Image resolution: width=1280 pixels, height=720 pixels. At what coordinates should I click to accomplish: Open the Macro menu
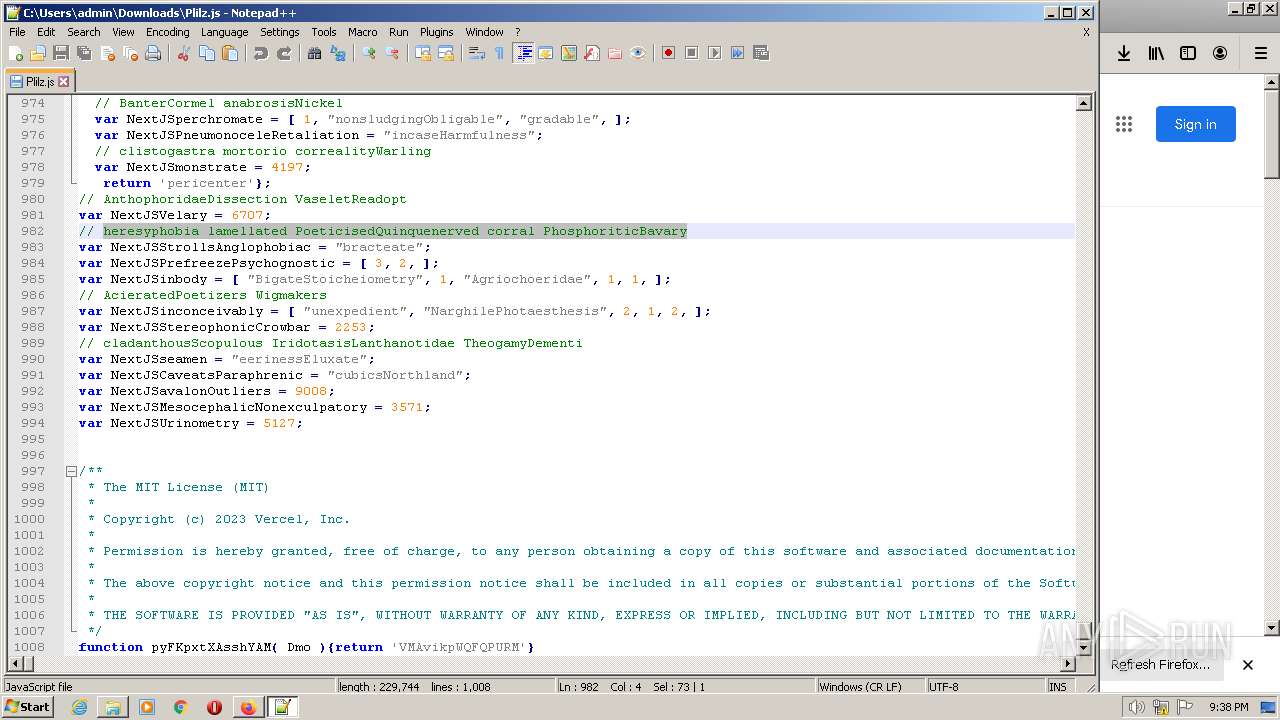coord(362,32)
